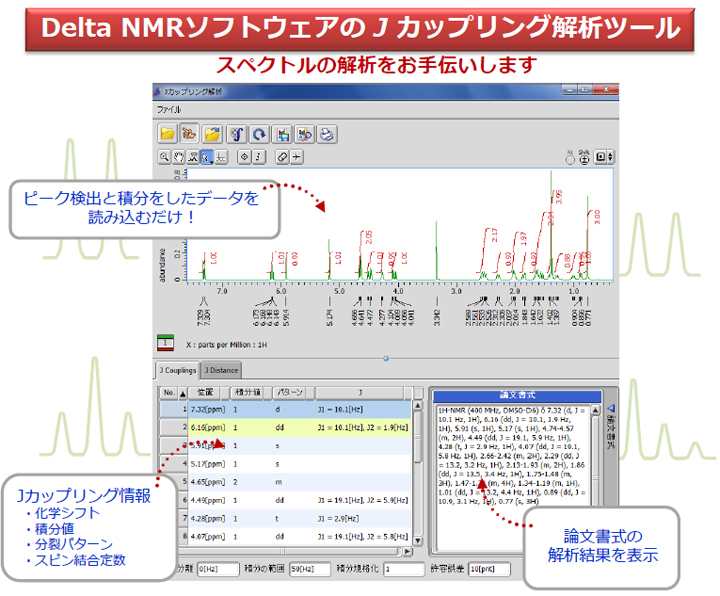This screenshot has width=720, height=596.
Task: Select the highlighted arrow pointer tool
Action: 207,157
